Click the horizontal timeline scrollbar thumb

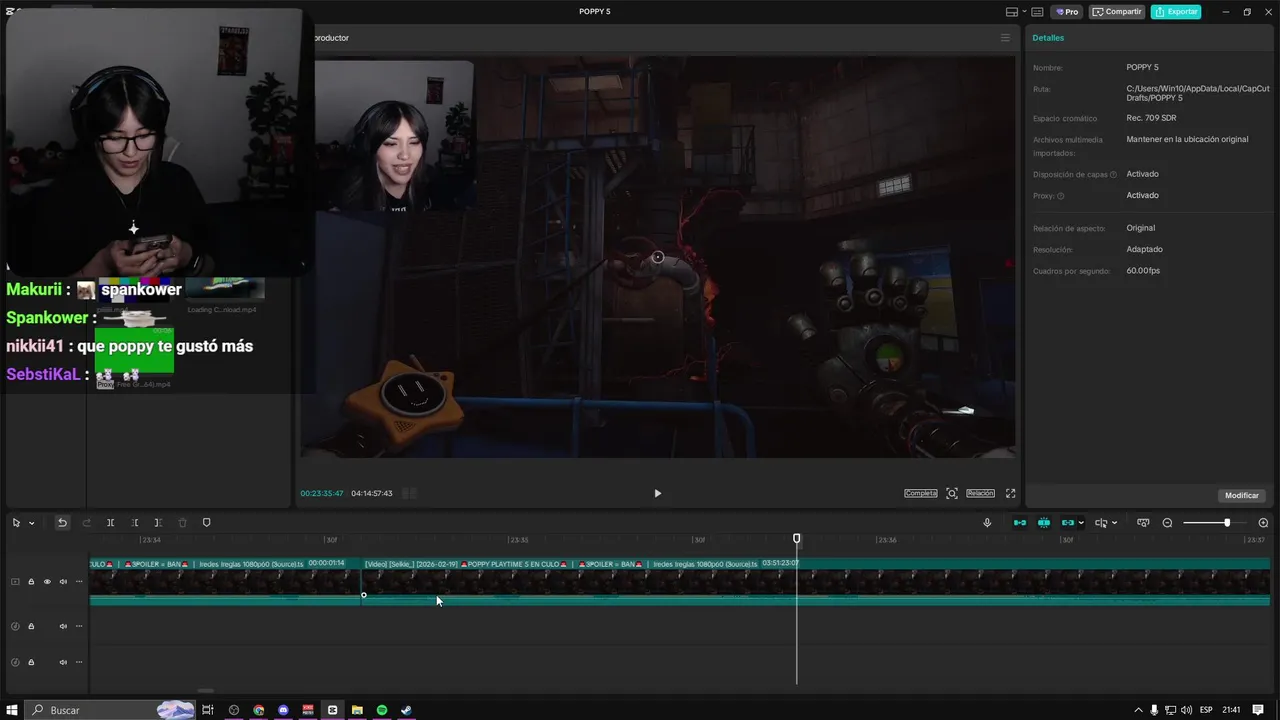tap(205, 690)
